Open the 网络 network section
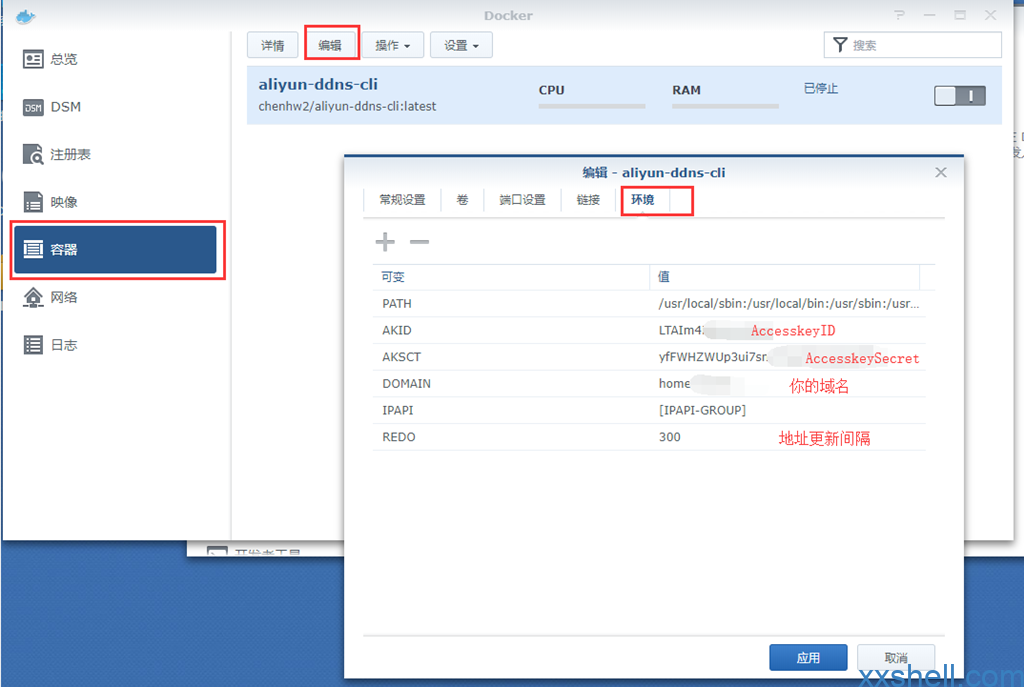 tap(115, 298)
